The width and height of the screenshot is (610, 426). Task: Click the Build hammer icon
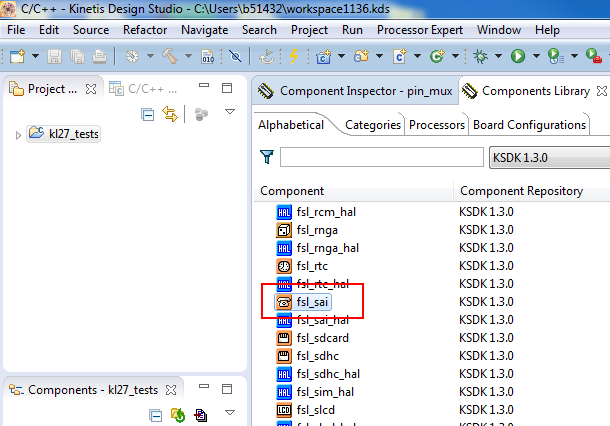(x=170, y=57)
